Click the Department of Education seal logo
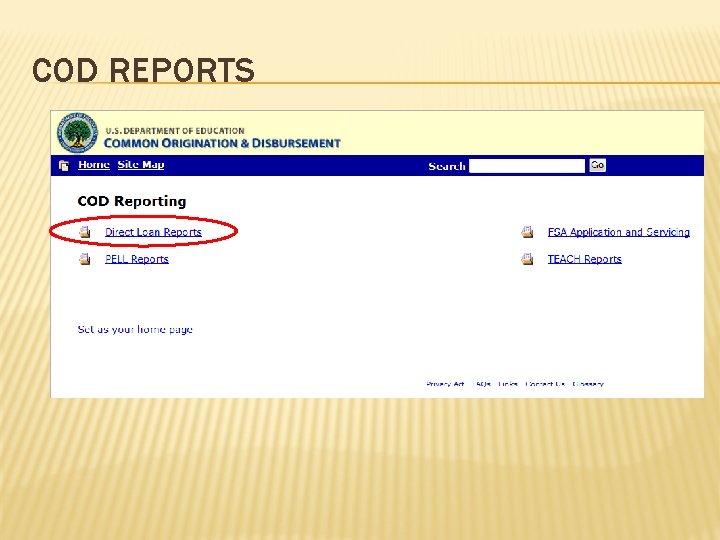Image resolution: width=720 pixels, height=540 pixels. tap(77, 133)
